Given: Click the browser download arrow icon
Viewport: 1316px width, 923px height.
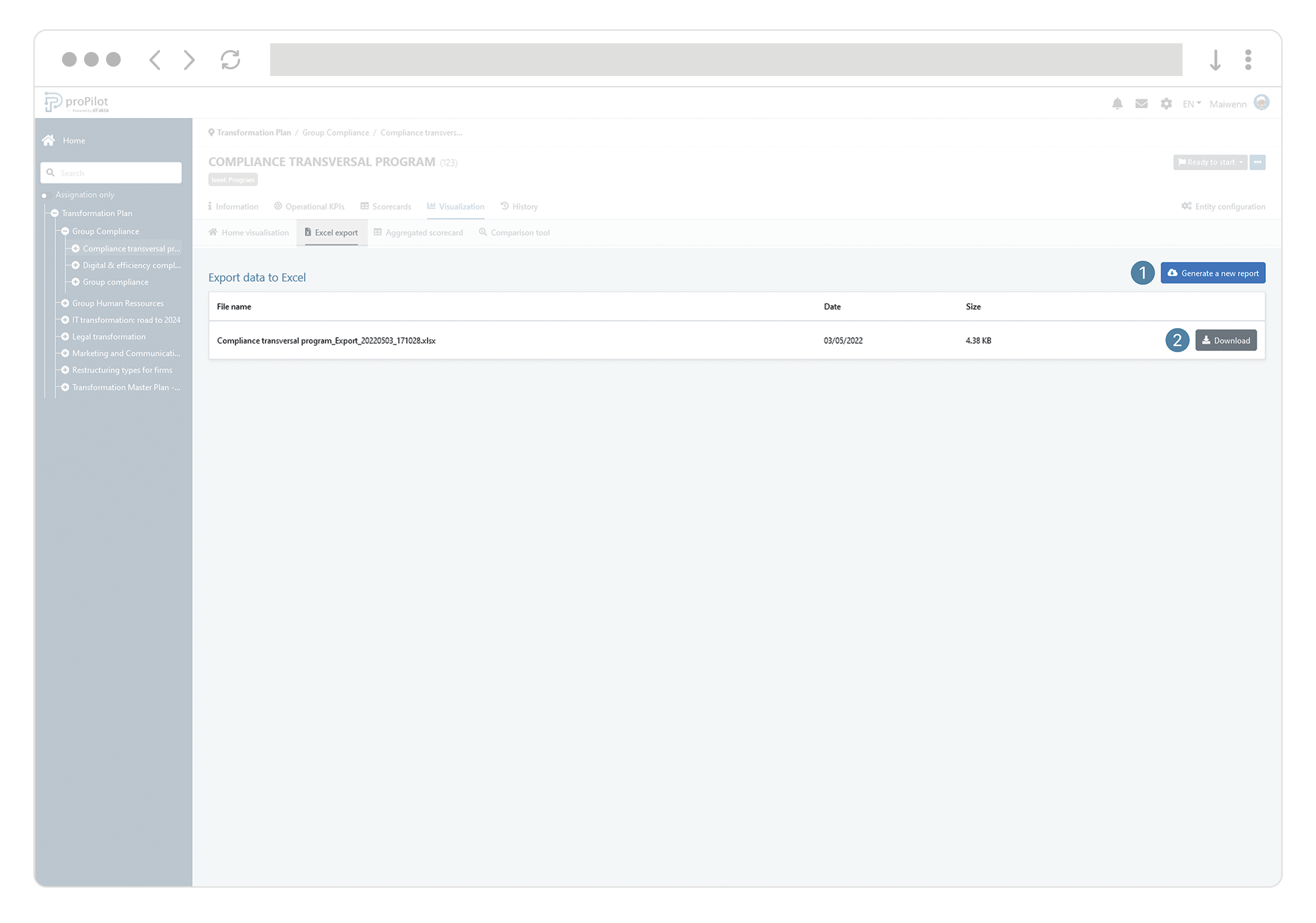Looking at the screenshot, I should point(1215,59).
